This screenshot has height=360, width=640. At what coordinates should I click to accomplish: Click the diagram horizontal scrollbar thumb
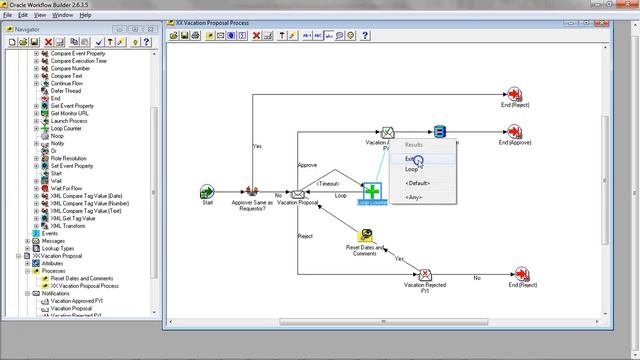tap(383, 322)
